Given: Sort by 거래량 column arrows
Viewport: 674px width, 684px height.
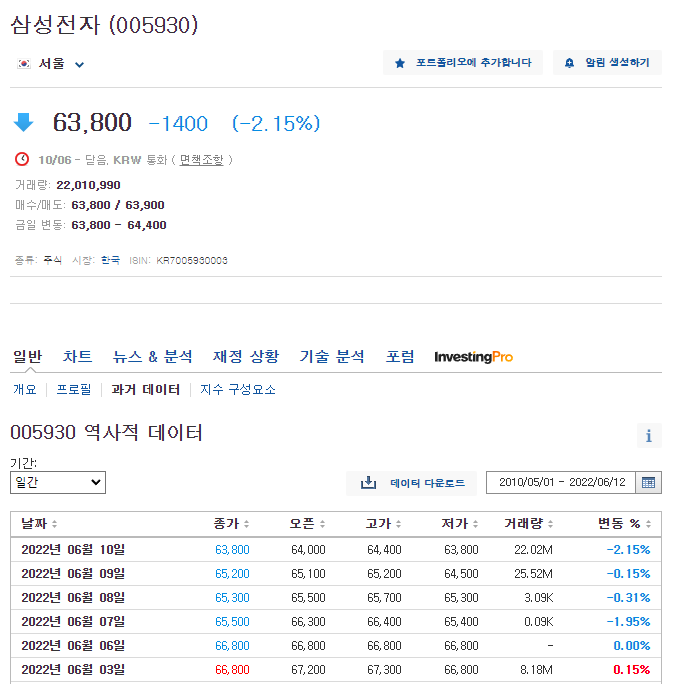Looking at the screenshot, I should click(551, 524).
